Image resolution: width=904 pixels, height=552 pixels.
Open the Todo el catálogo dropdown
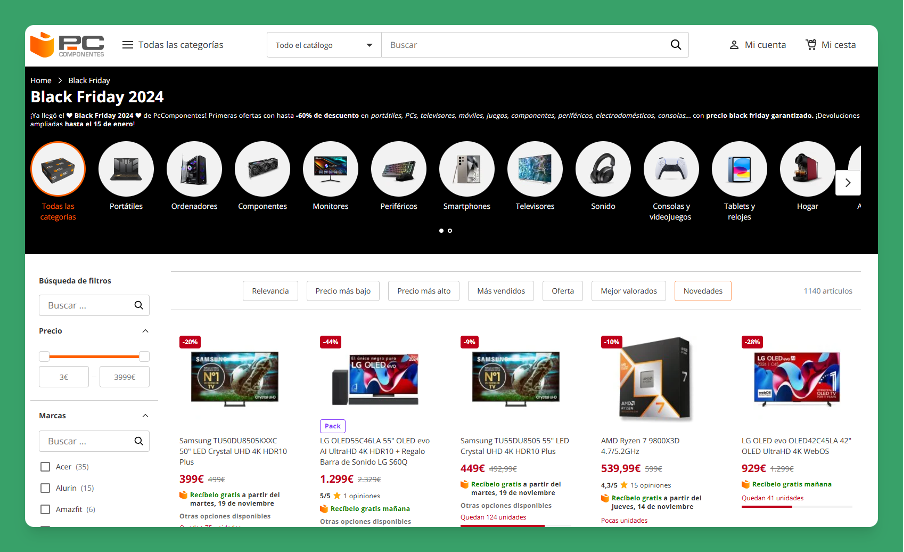coord(324,45)
